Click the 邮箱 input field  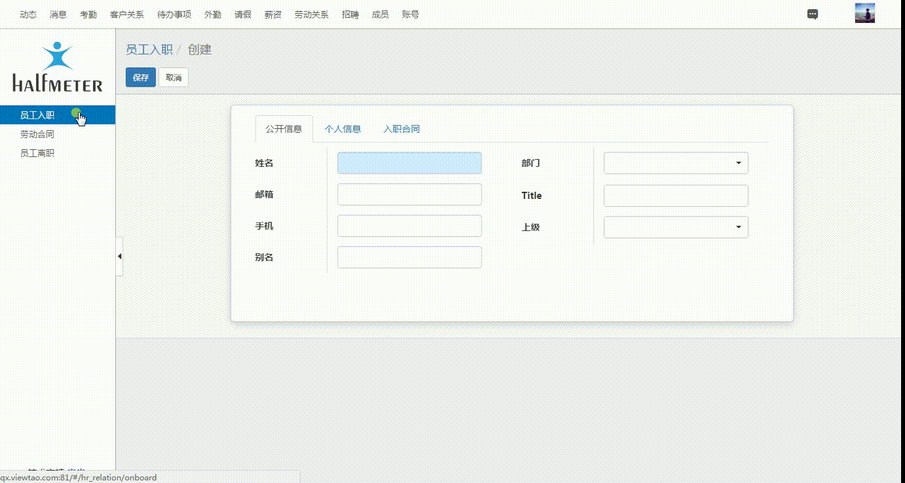pos(409,195)
